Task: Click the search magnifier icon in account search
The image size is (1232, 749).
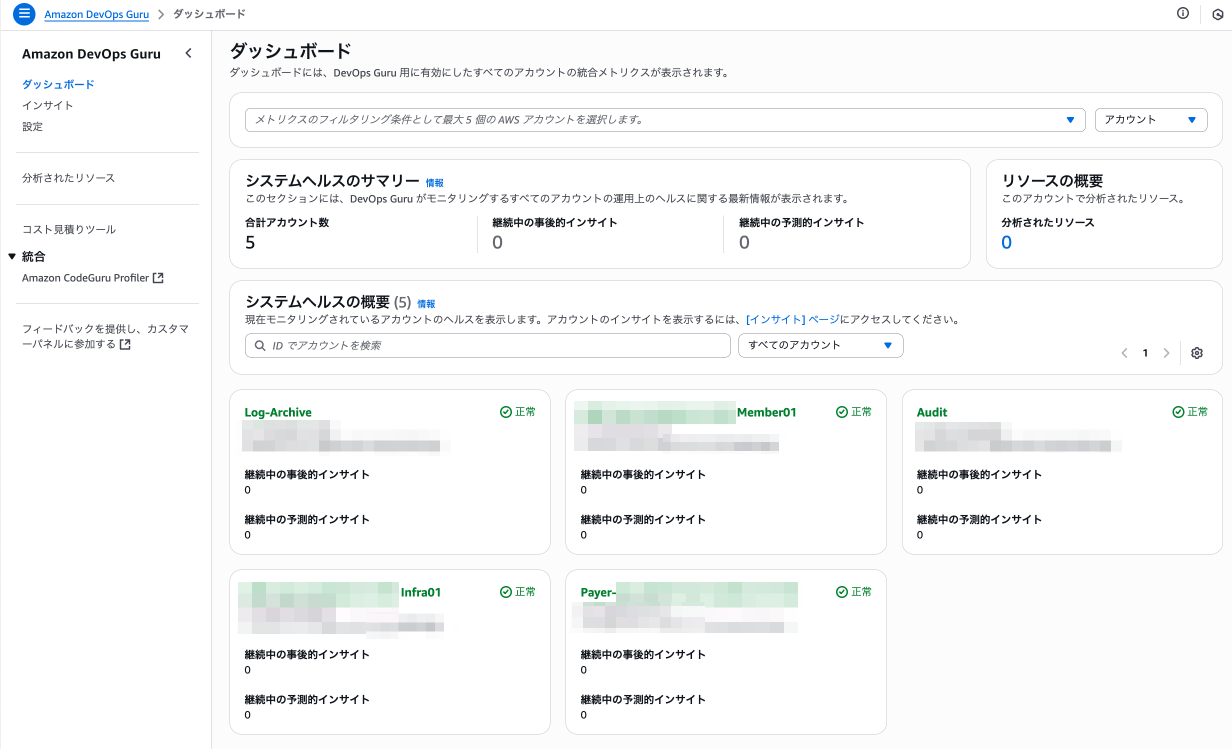Action: click(259, 345)
